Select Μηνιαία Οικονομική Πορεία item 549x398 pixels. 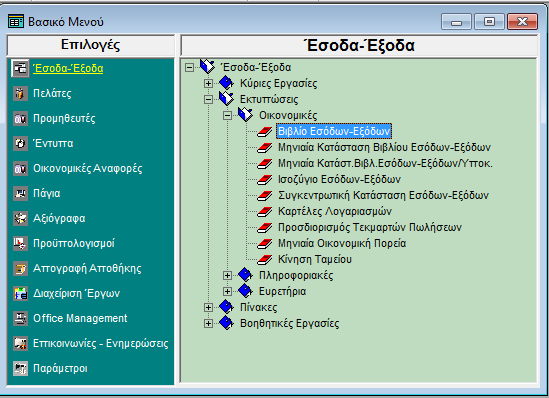[x=342, y=244]
